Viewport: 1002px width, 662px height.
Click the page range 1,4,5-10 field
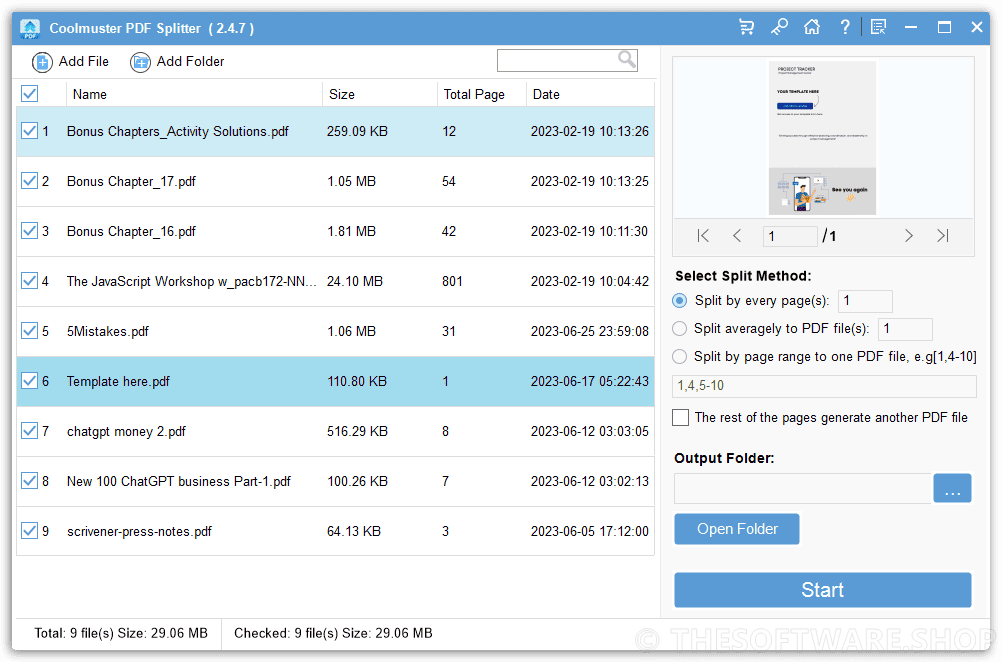824,386
